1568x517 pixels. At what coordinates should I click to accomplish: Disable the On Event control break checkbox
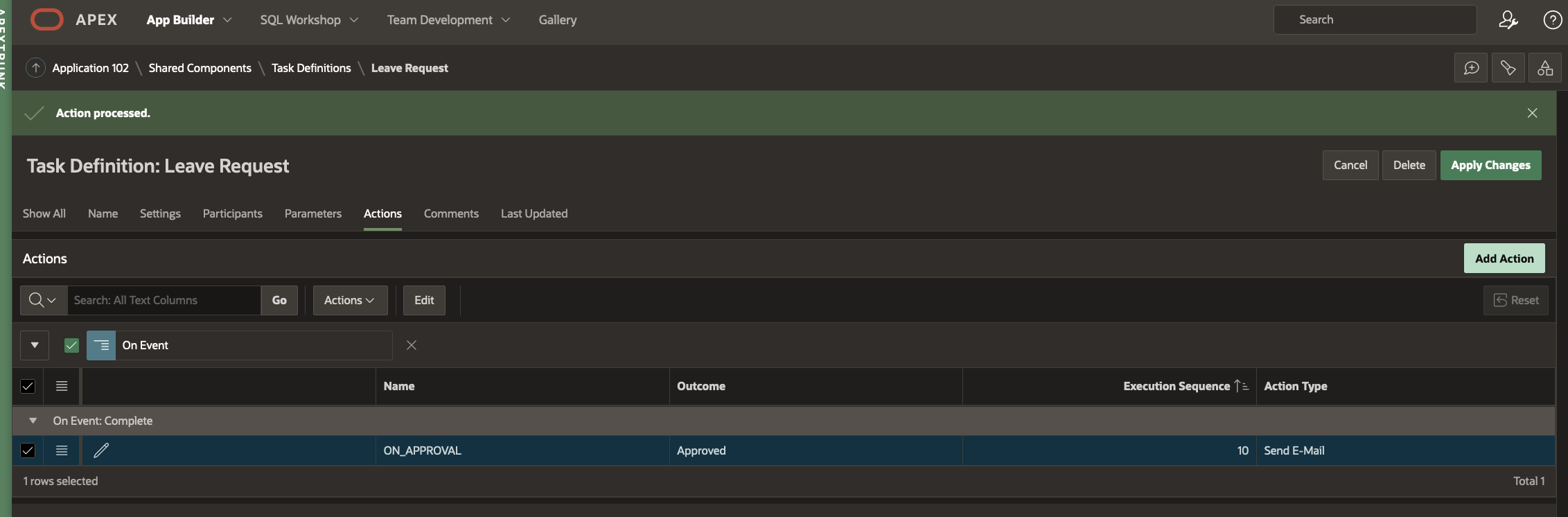click(x=71, y=345)
